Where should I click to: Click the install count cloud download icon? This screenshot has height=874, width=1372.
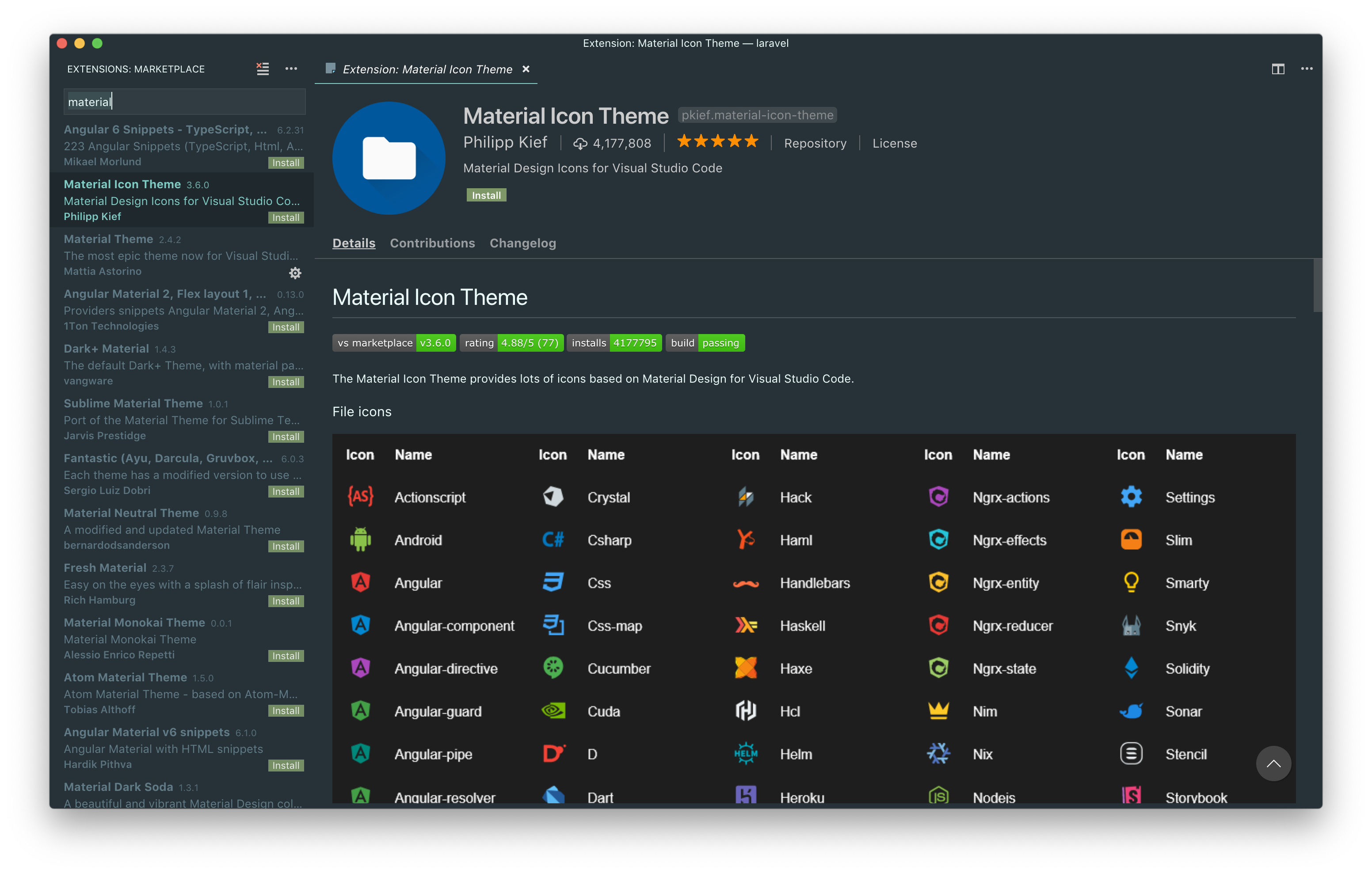[x=580, y=144]
